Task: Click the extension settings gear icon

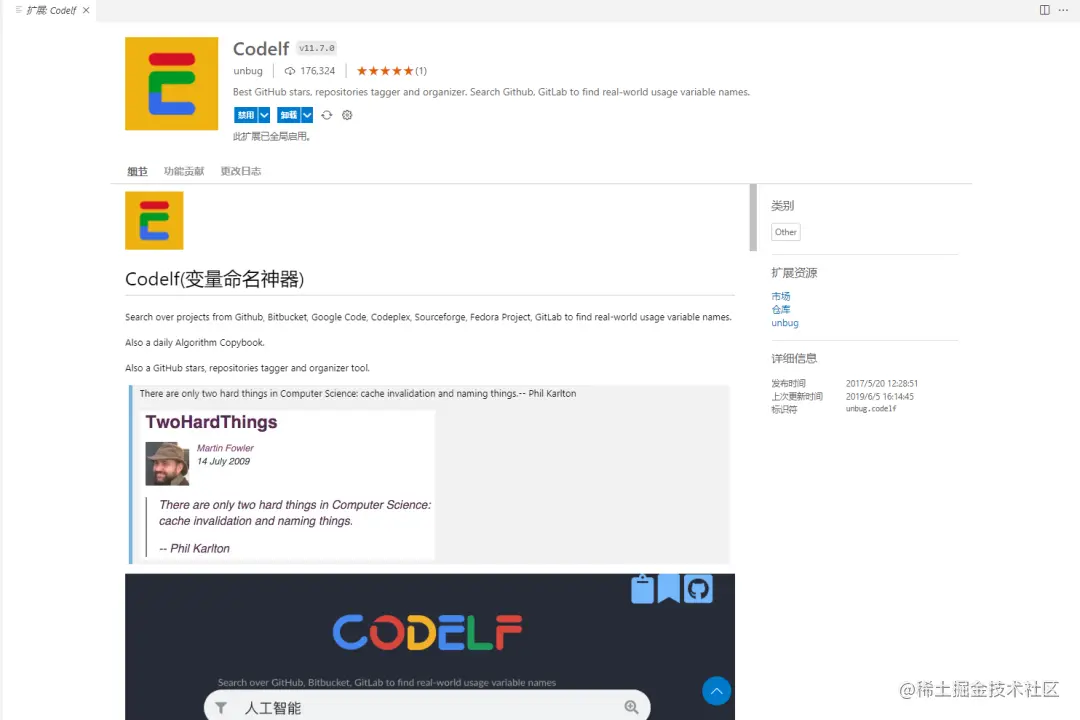Action: pyautogui.click(x=347, y=115)
